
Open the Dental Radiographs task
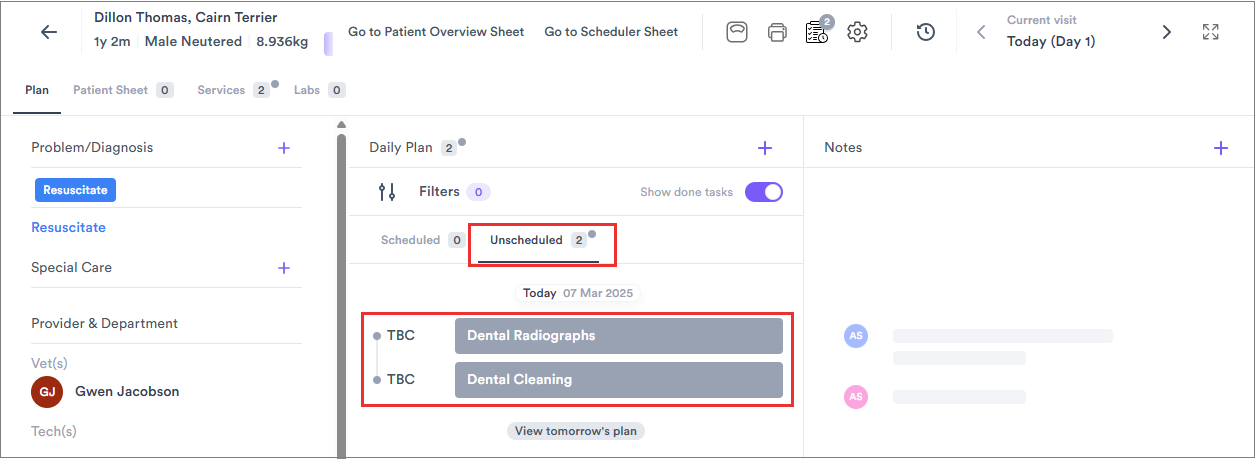point(619,336)
